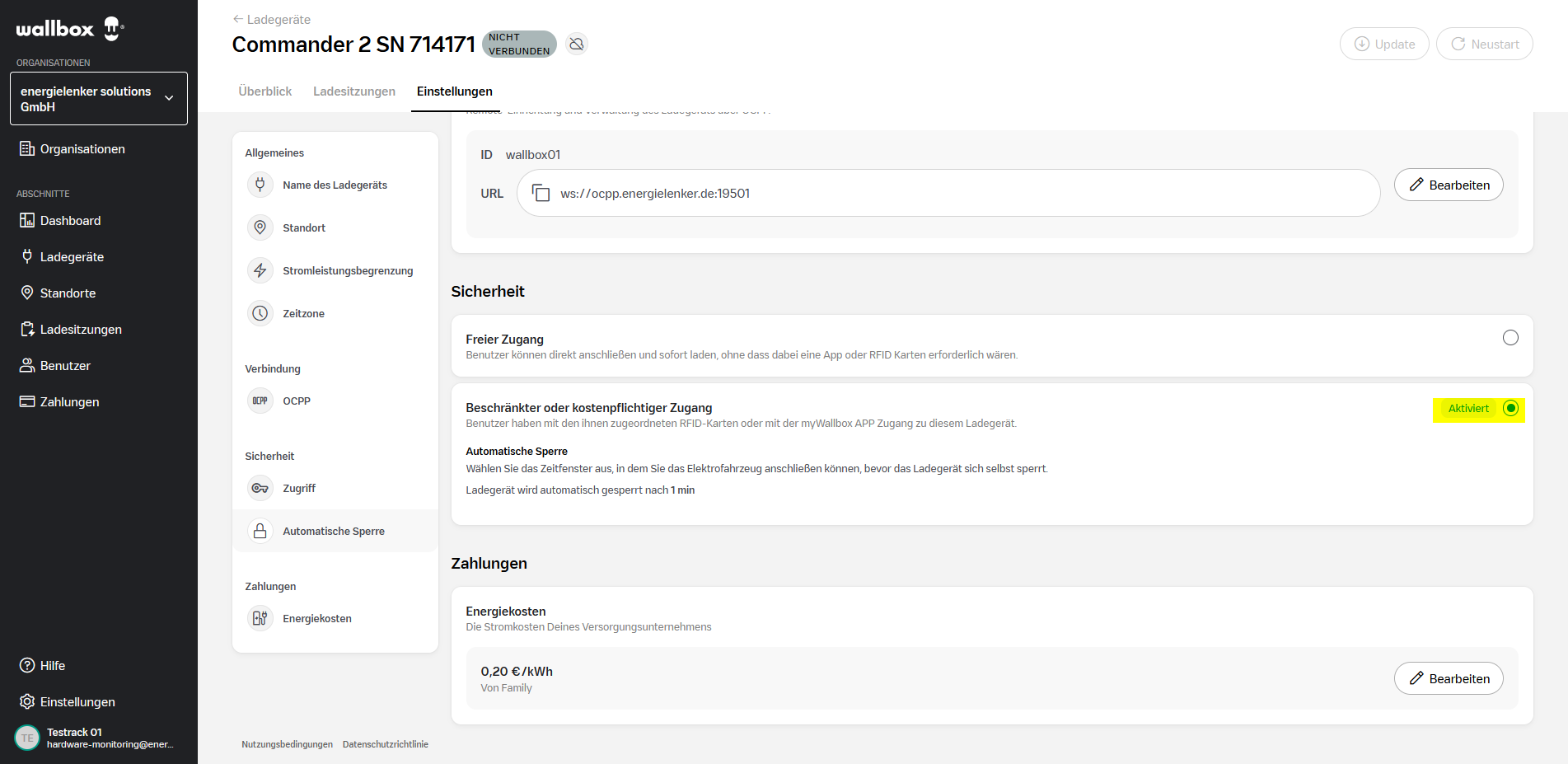The width and height of the screenshot is (1568, 764).
Task: Open the Standorte section
Action: point(58,293)
